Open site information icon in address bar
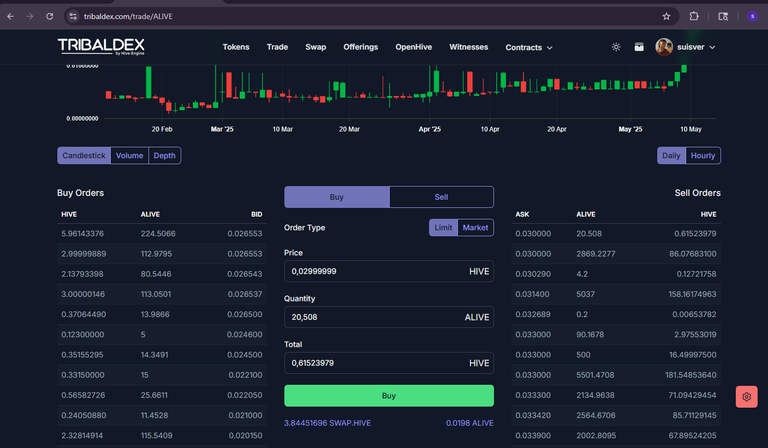This screenshot has width=768, height=448. tap(73, 16)
